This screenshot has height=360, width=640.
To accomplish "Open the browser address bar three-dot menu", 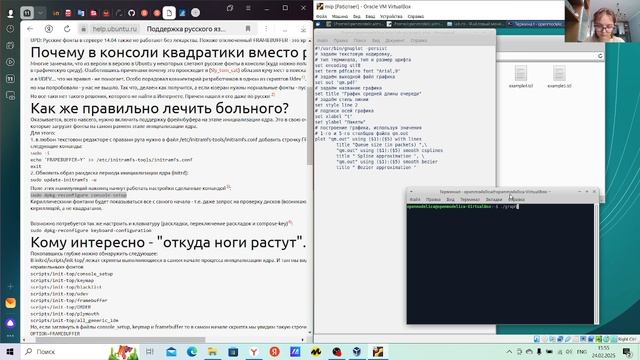I will (266, 29).
